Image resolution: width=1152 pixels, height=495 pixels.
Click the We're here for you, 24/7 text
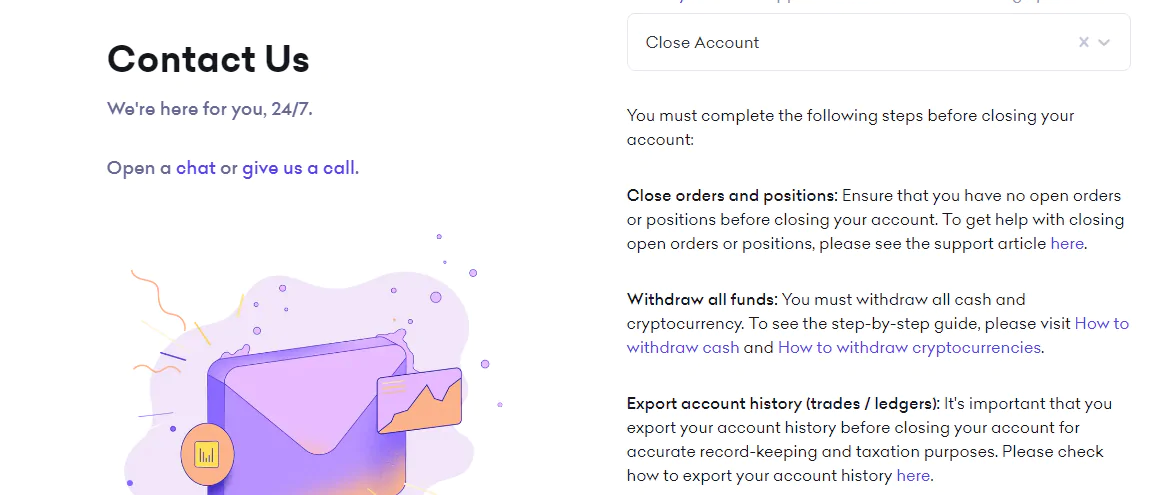pos(209,109)
